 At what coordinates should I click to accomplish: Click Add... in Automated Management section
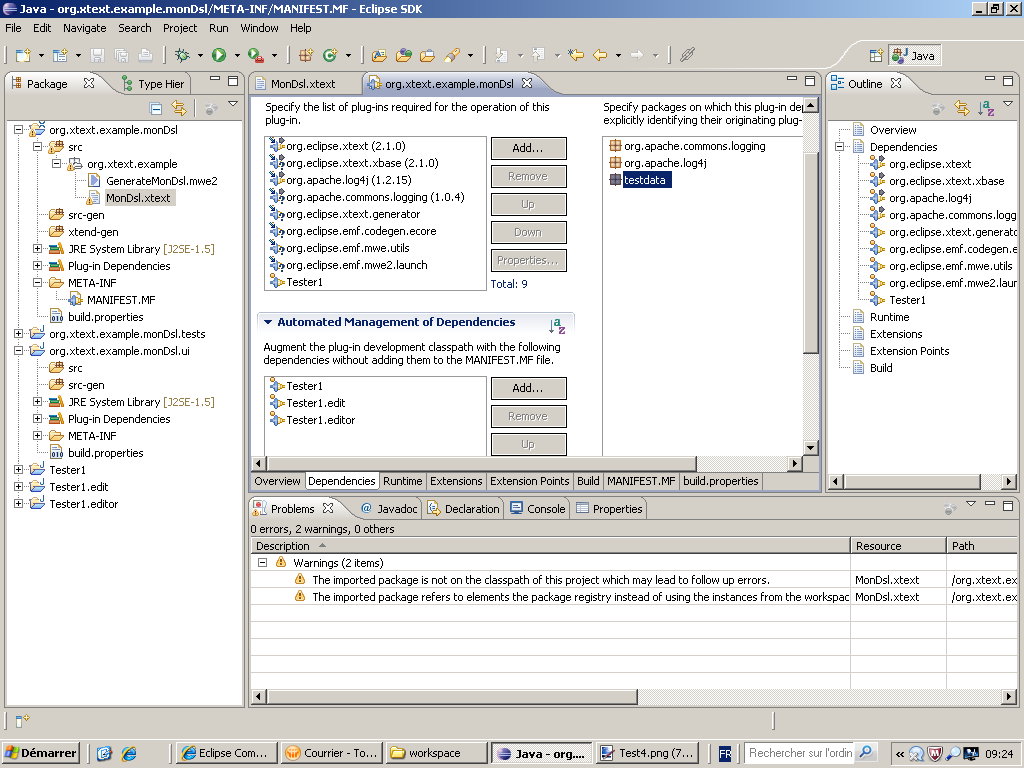tap(528, 388)
